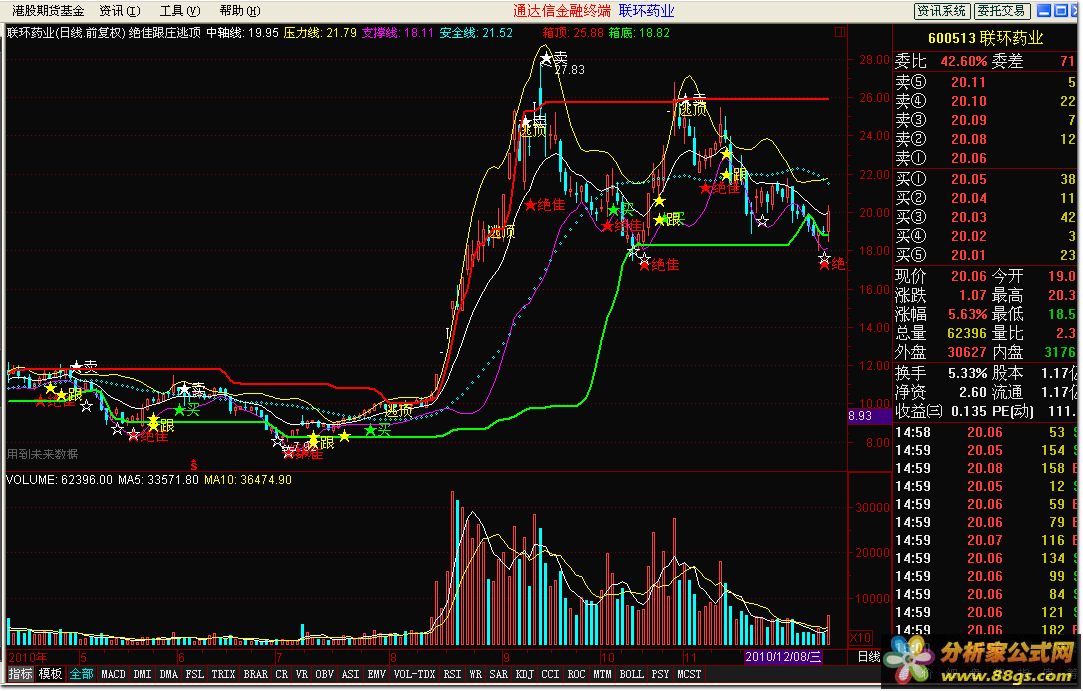Select the DMI indicator tab

[x=142, y=674]
